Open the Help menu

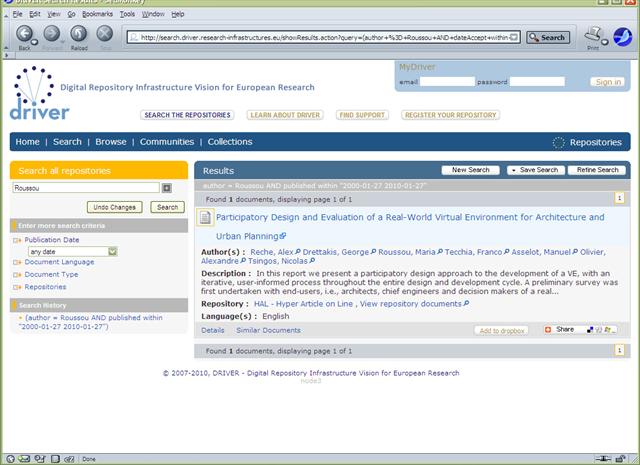point(178,14)
